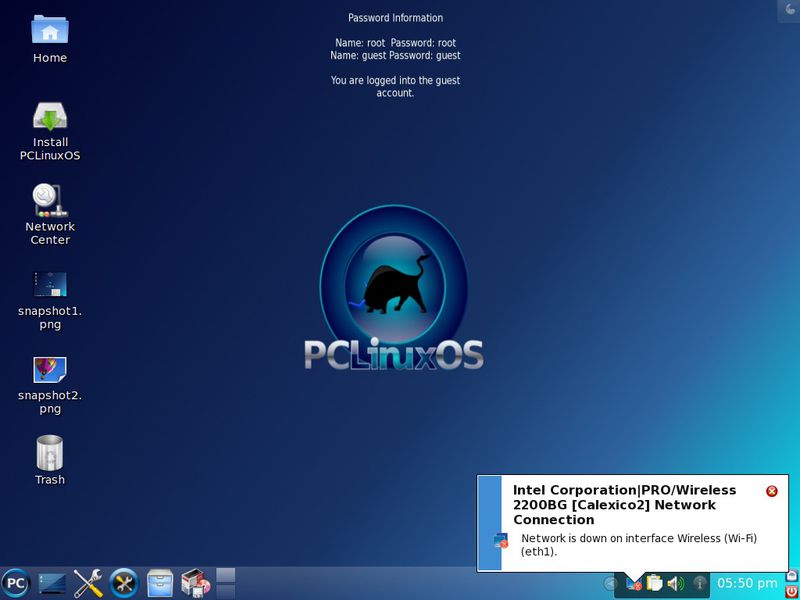This screenshot has height=600, width=800.
Task: Launch the round blue tools control center icon
Action: click(124, 583)
